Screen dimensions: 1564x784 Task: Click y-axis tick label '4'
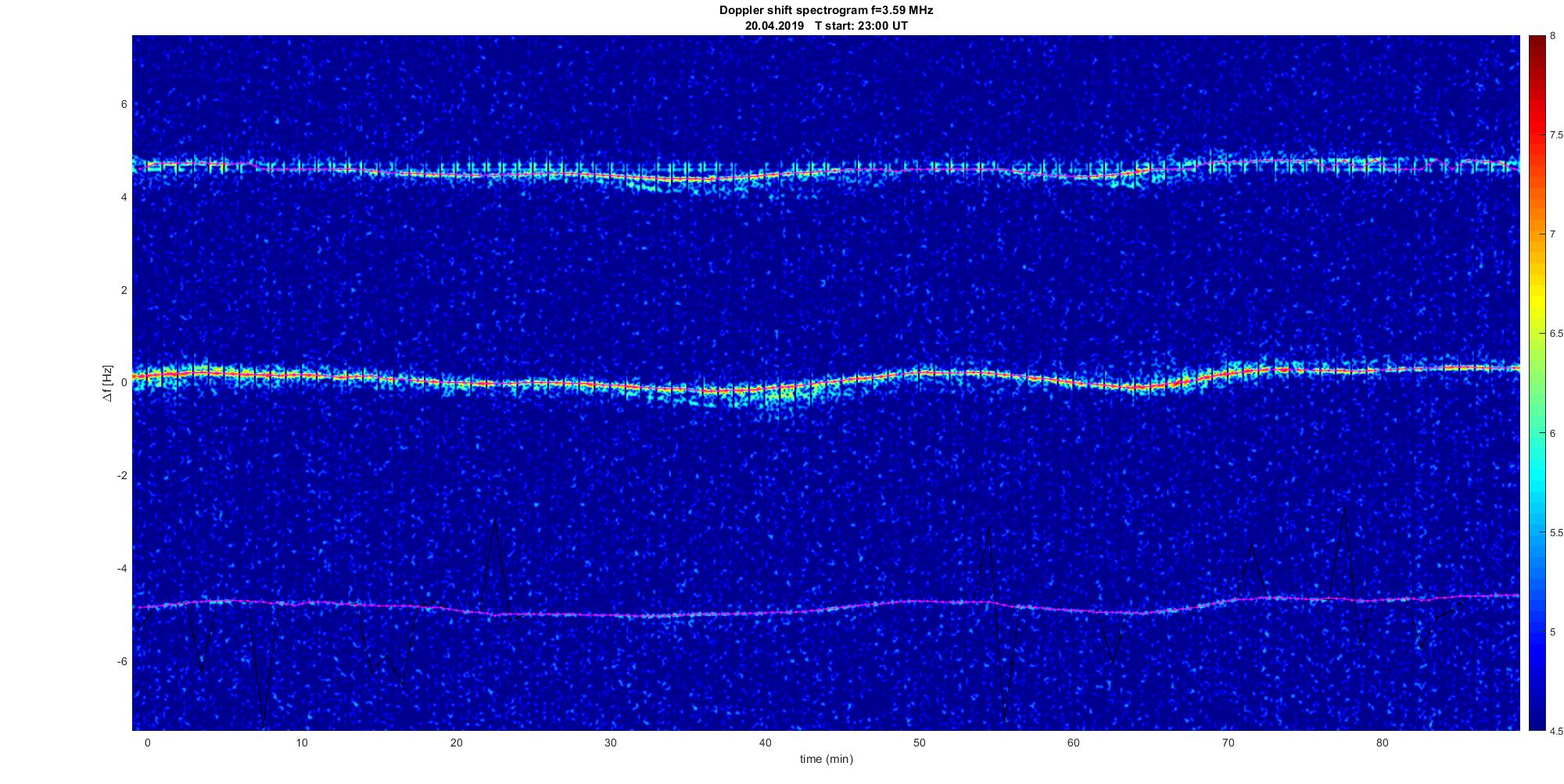coord(124,198)
